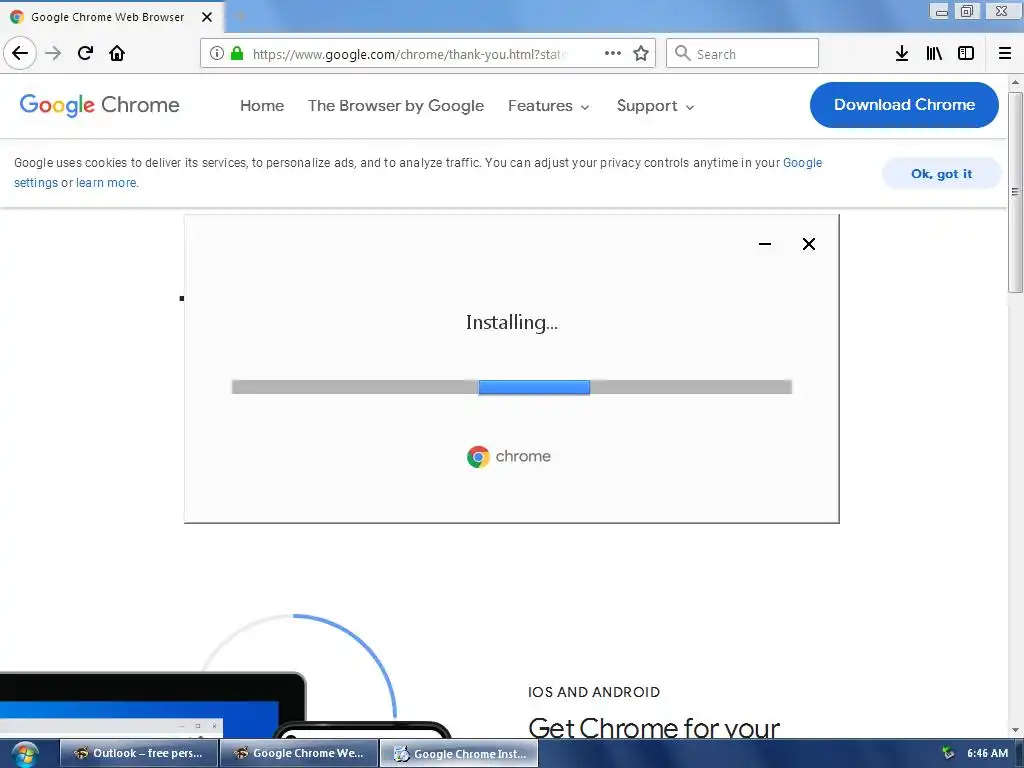This screenshot has width=1024, height=768.
Task: Minimize the Firefox browser window
Action: pyautogui.click(x=941, y=11)
